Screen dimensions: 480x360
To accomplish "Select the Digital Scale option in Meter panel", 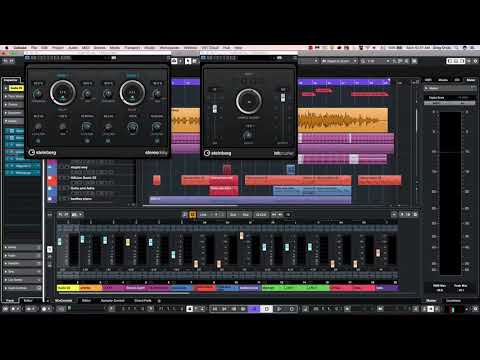I will click(x=436, y=98).
